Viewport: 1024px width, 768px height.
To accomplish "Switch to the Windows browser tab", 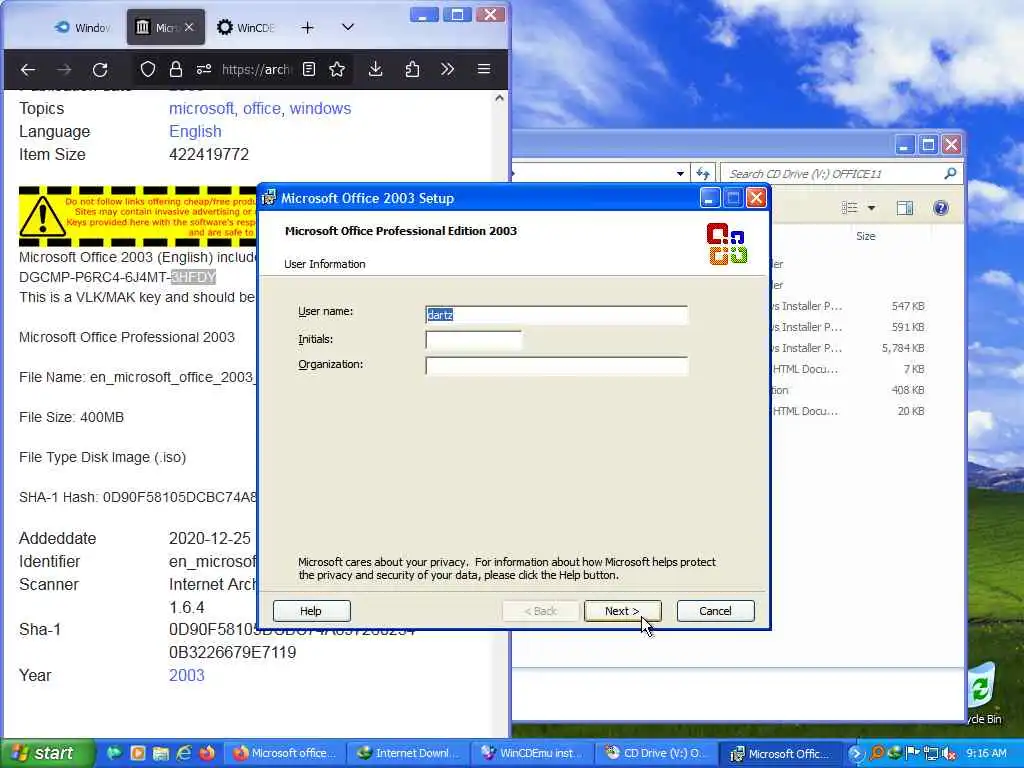I will 82,27.
